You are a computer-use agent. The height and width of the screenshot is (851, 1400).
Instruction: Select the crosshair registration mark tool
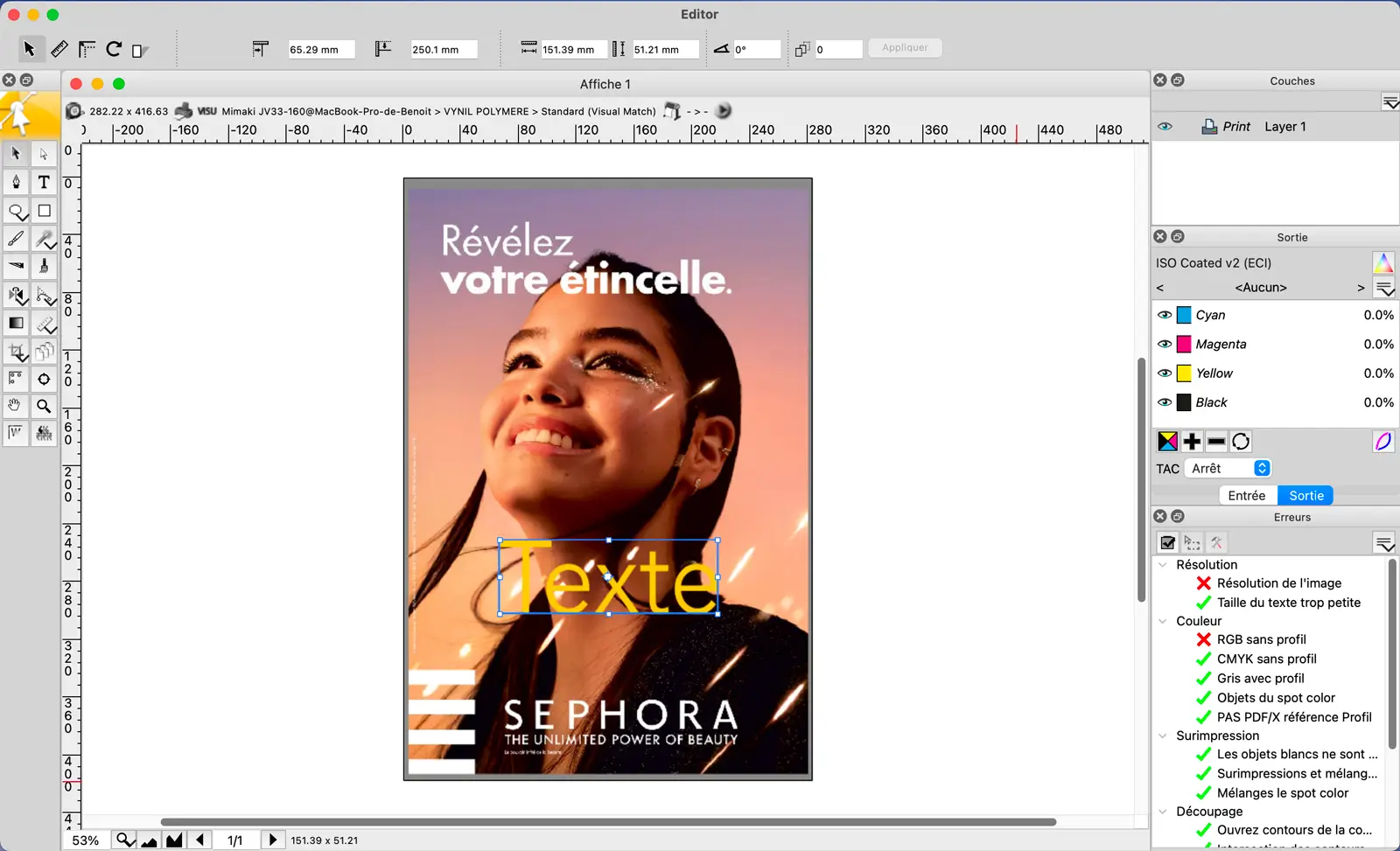44,379
